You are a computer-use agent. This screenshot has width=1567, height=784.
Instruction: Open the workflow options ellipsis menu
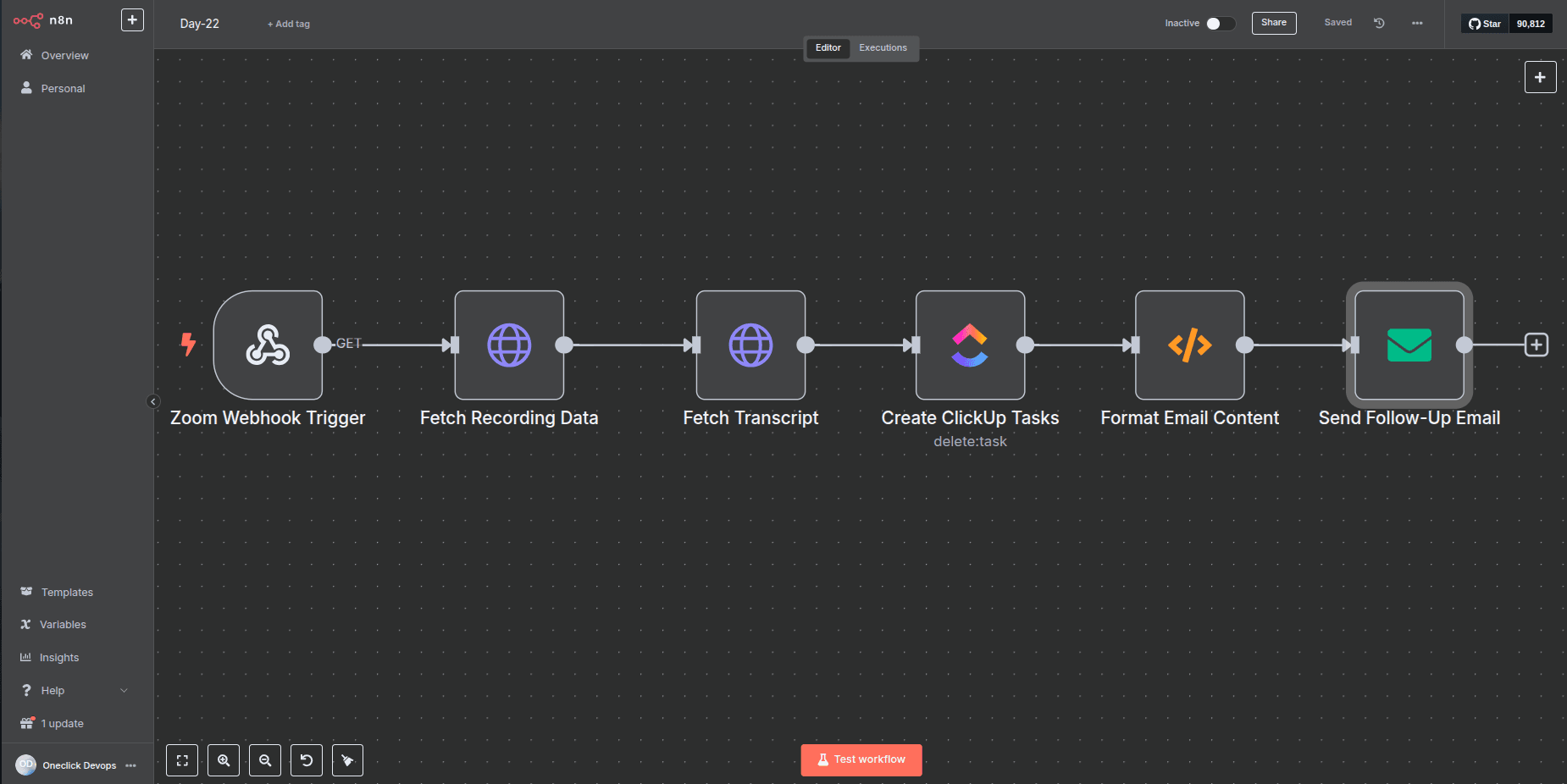pyautogui.click(x=1417, y=23)
